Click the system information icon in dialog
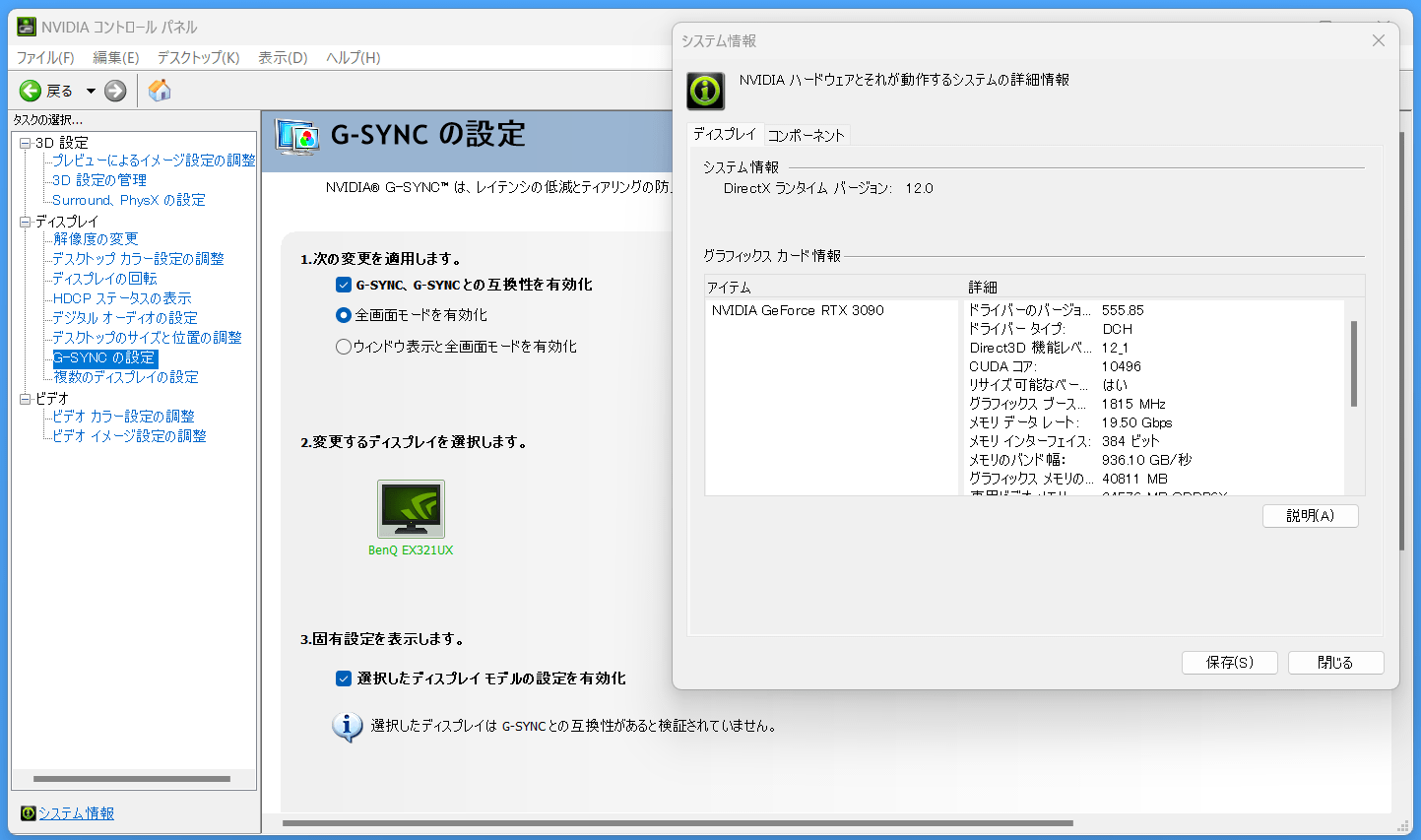1421x840 pixels. tap(705, 91)
